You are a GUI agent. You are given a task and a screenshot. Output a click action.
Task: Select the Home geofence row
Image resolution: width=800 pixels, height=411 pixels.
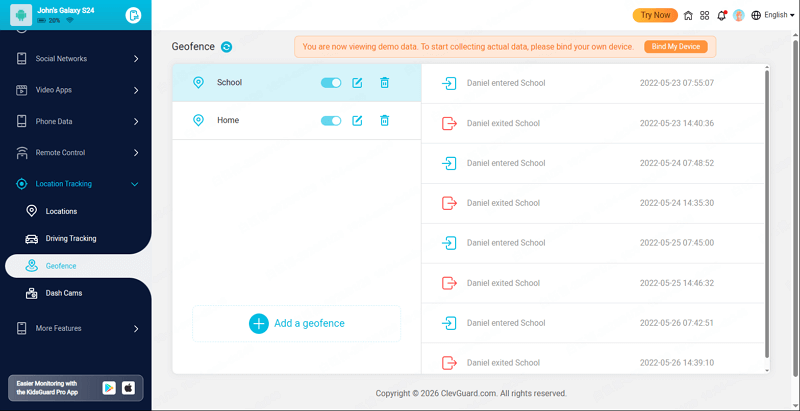(x=296, y=120)
